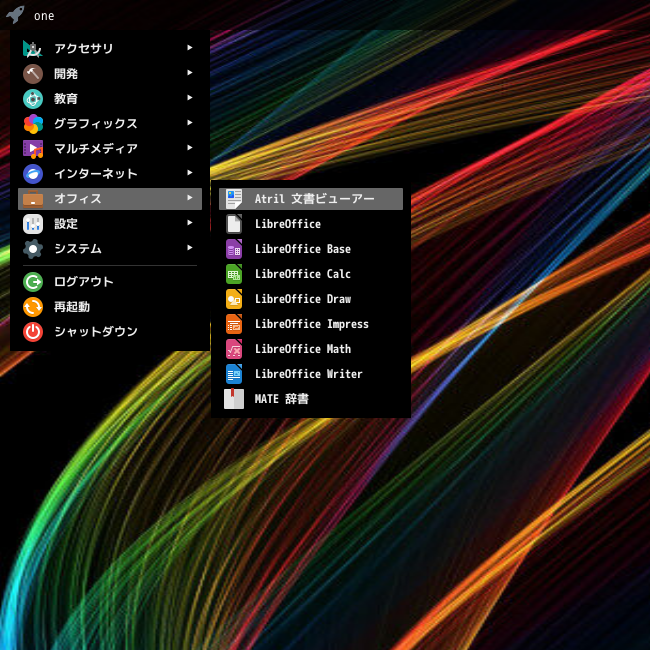
Task: Click the LibreOffice blank document icon
Action: click(x=234, y=224)
